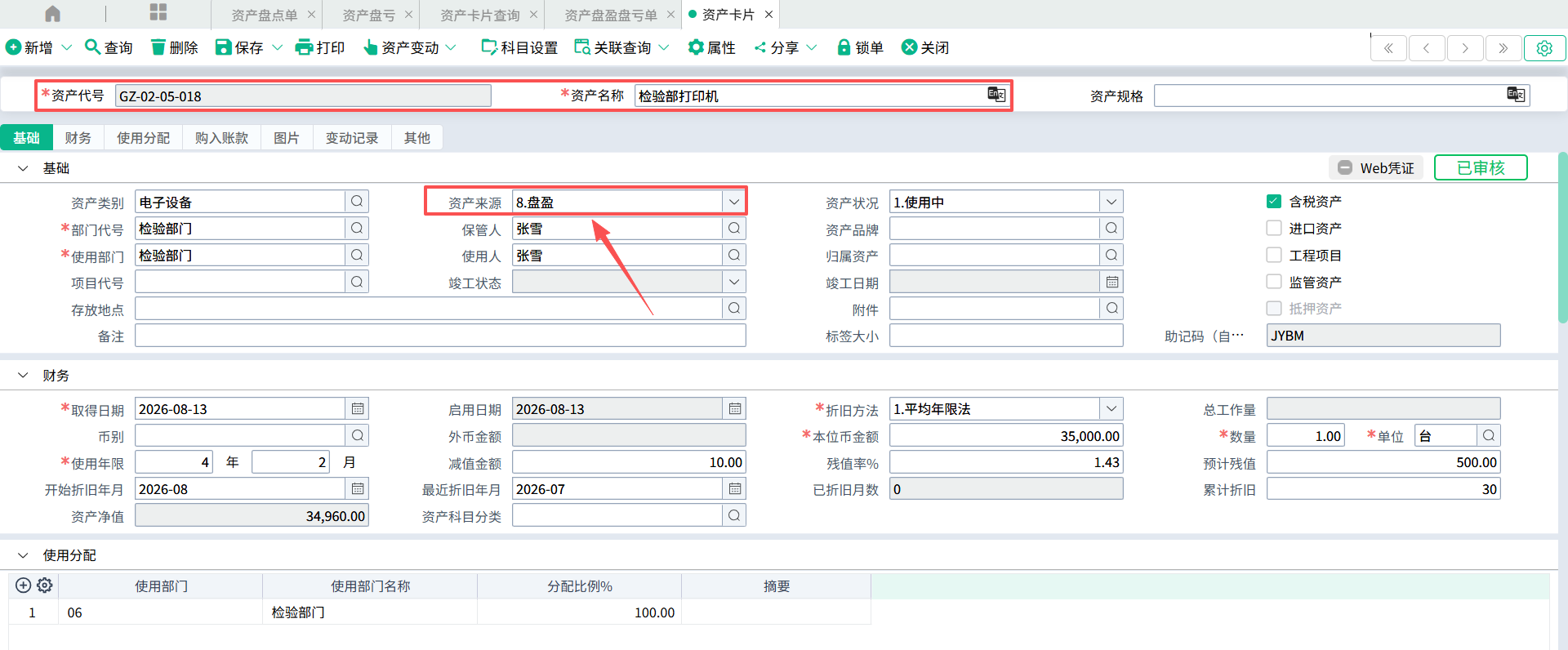1568x650 pixels.
Task: Switch to the 使用分配 tab
Action: coord(143,137)
